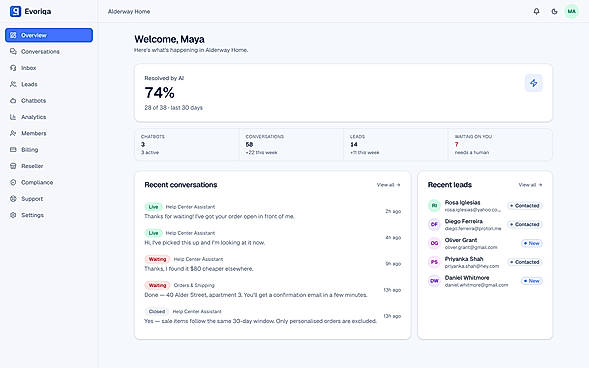Open Compliance settings page

tap(49, 182)
